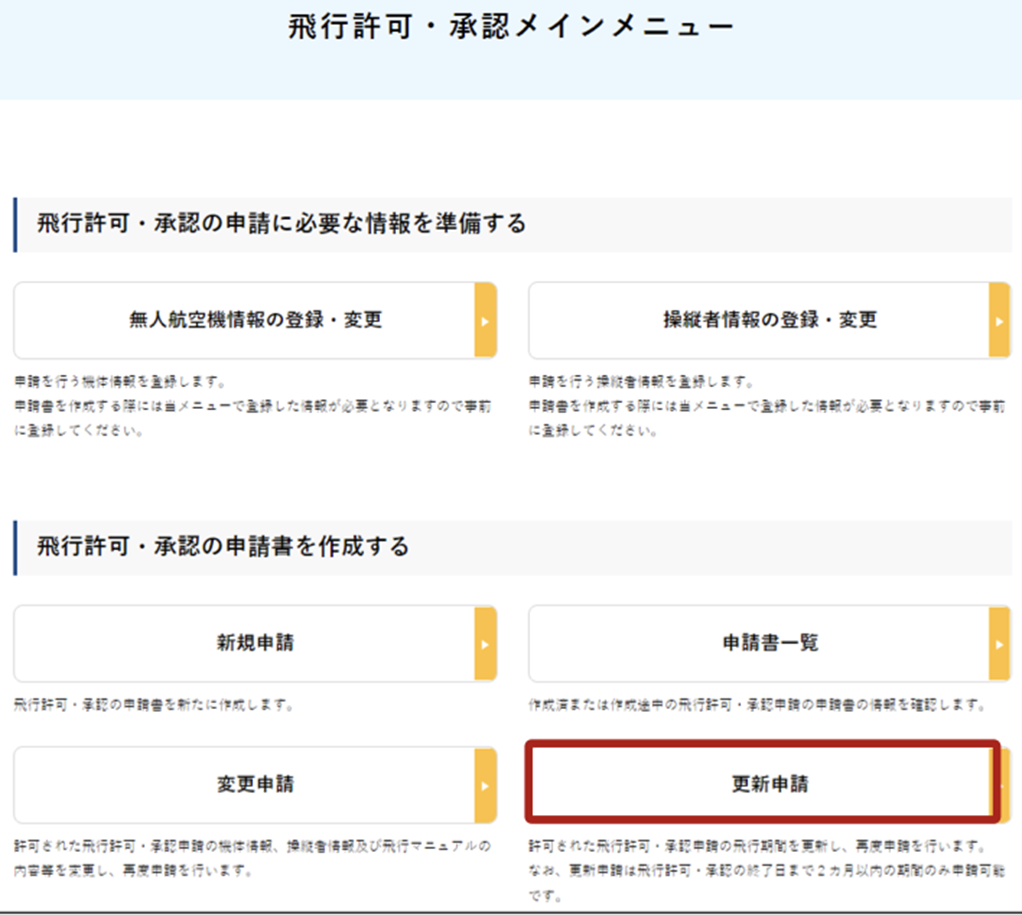The image size is (1022, 915).
Task: Click heading 飛行許可・承認の申請書を作成する
Action: pos(223,546)
